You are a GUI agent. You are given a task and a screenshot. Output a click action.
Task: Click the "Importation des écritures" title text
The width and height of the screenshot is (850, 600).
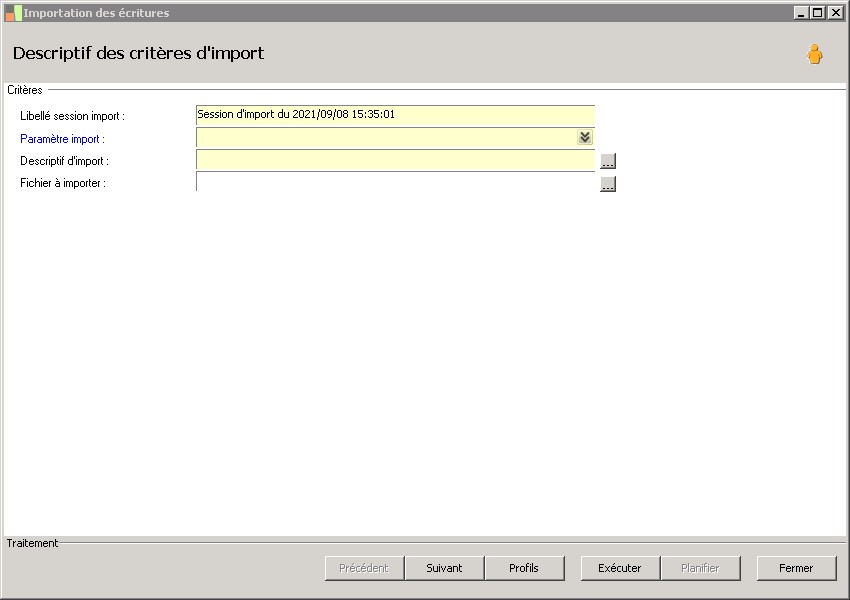tap(96, 13)
